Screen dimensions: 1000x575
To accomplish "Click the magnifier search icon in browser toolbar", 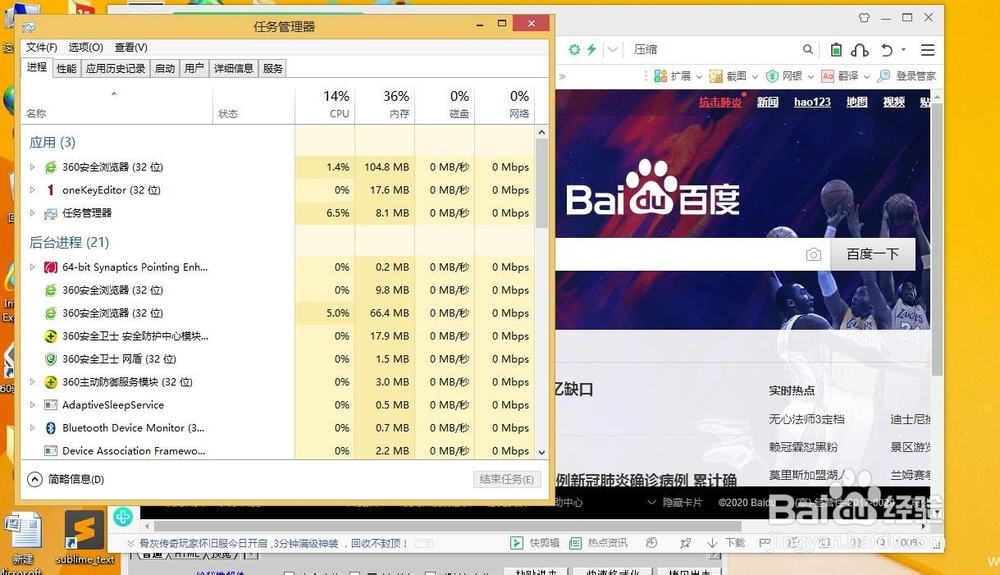I will (x=808, y=50).
